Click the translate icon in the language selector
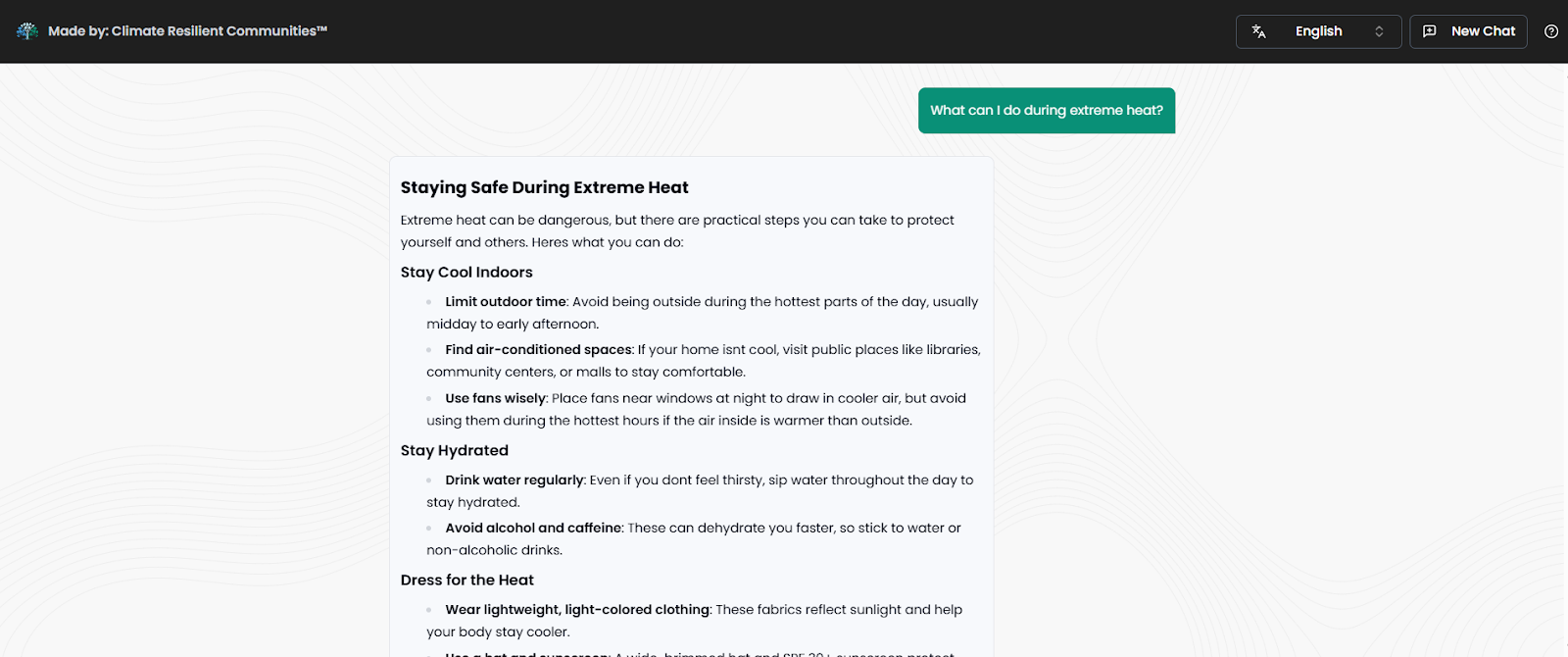1568x657 pixels. click(1258, 30)
